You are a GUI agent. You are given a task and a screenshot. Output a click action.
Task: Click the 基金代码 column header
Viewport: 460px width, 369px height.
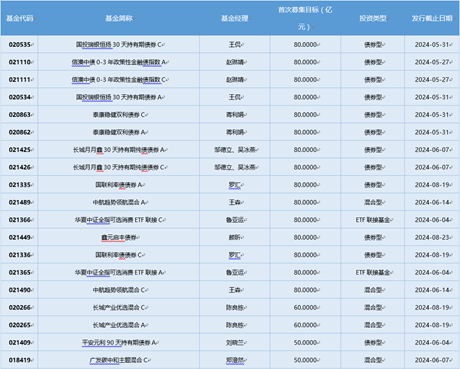pos(20,18)
